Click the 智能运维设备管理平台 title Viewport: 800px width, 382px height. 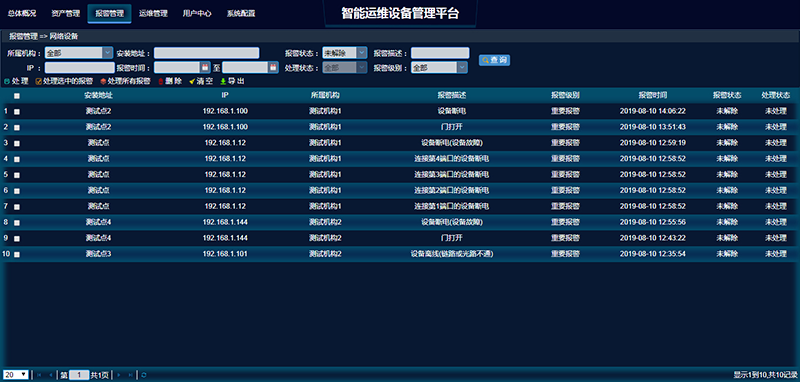[400, 14]
